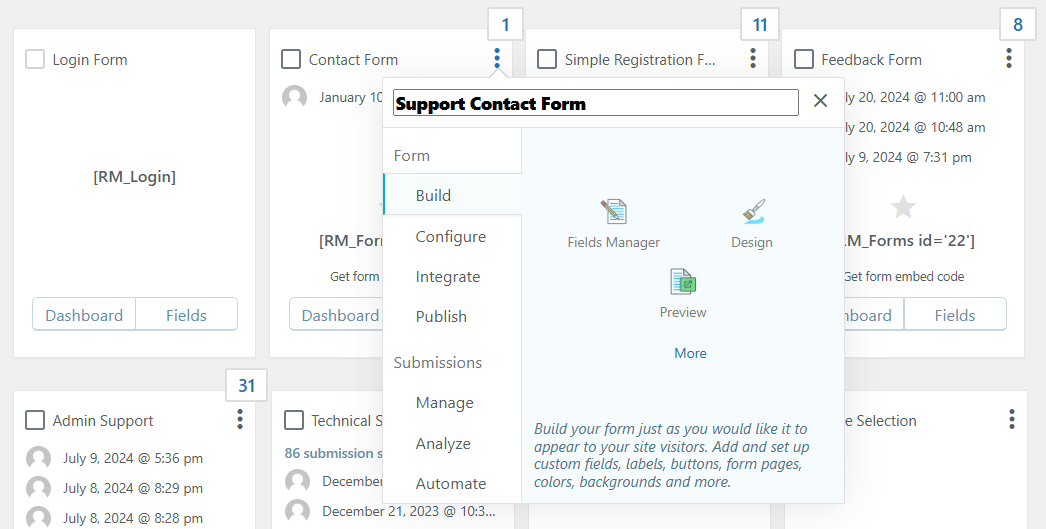Screen dimensions: 1046x529
Task: Click the star icon on Feedback Form
Action: click(903, 207)
